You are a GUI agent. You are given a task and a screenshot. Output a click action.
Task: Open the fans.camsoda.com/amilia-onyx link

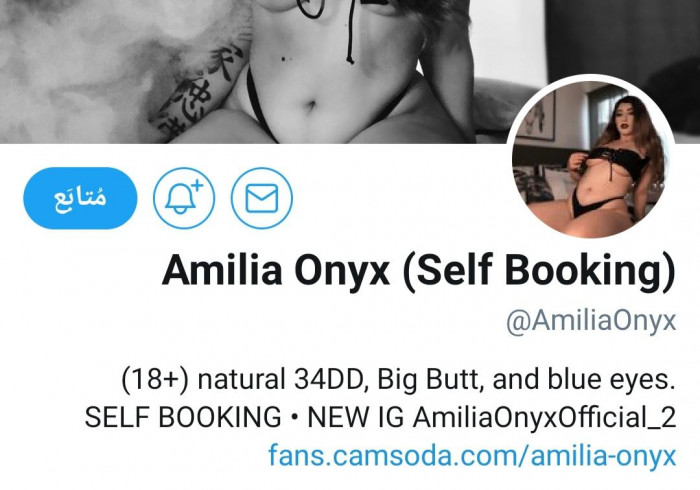pos(472,455)
